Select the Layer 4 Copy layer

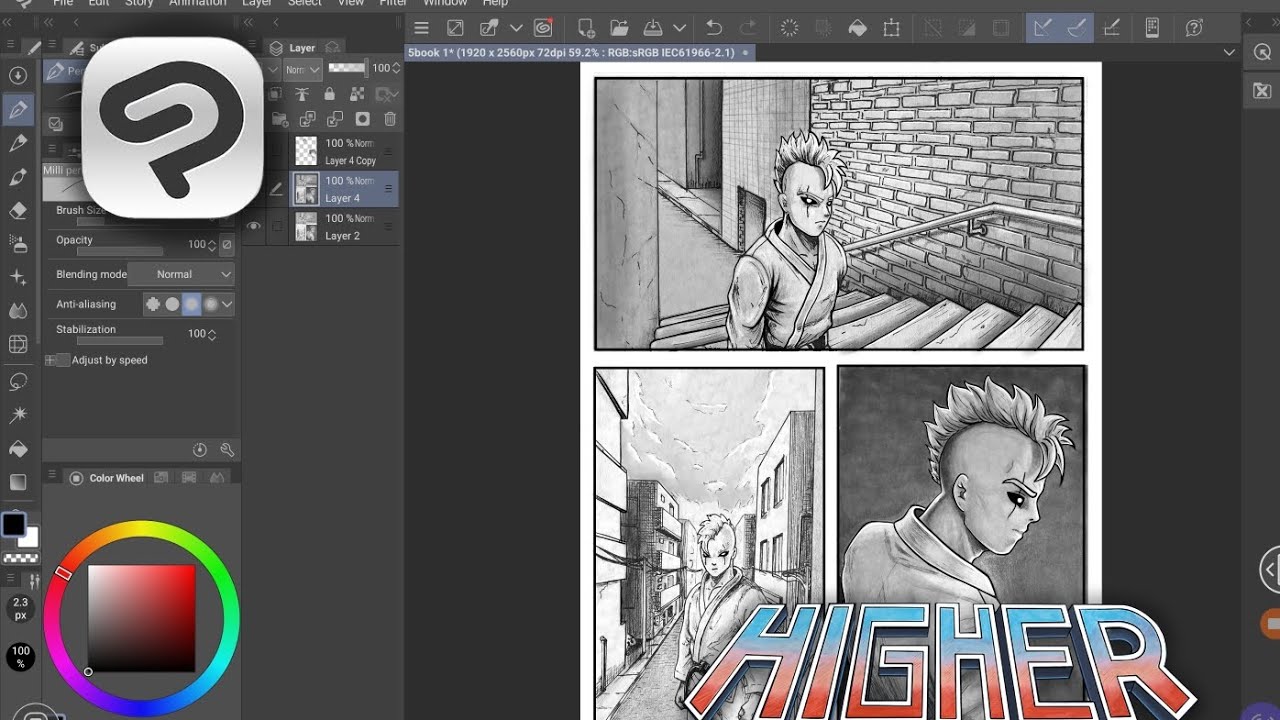coord(345,151)
